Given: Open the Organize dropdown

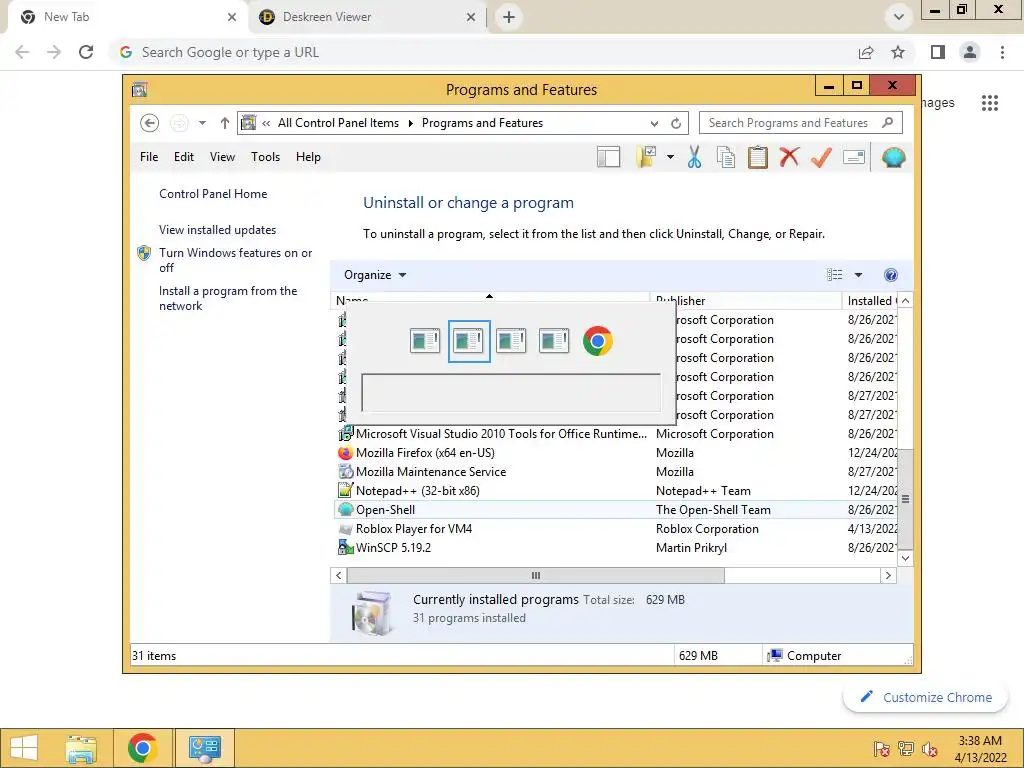Looking at the screenshot, I should pyautogui.click(x=375, y=275).
